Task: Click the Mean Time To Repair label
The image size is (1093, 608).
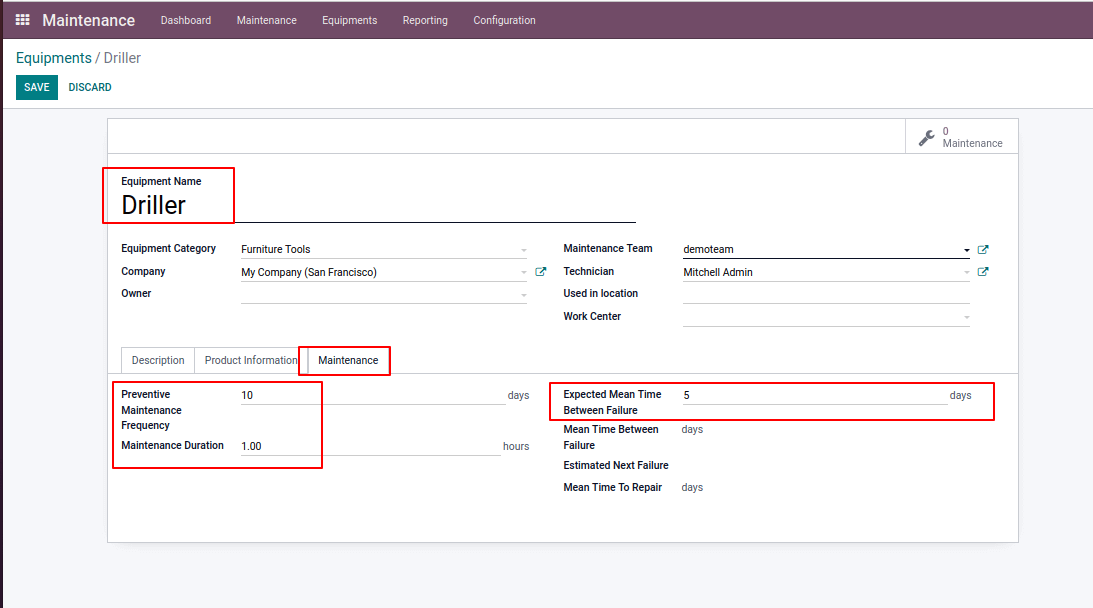Action: tap(613, 487)
